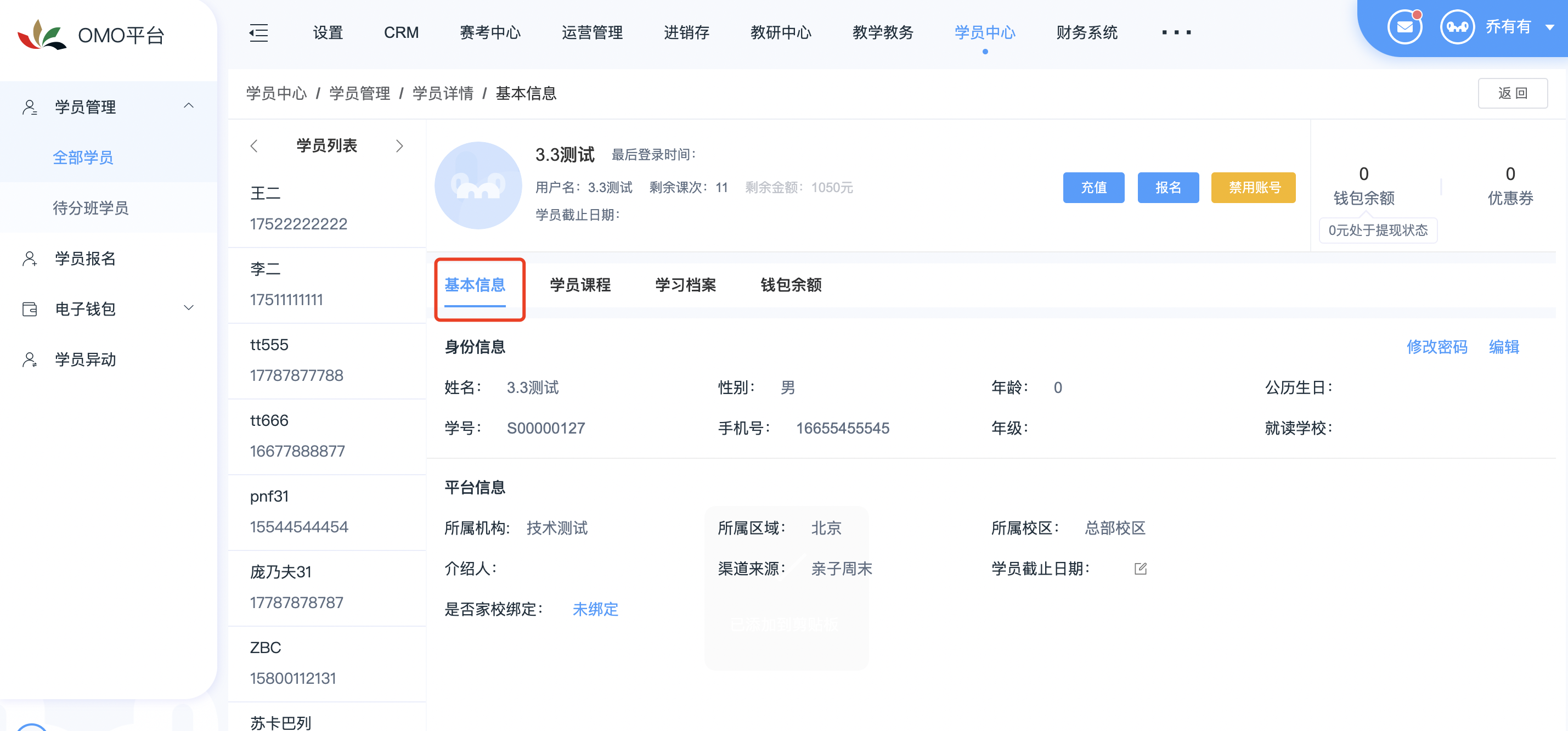Viewport: 1568px width, 731px height.
Task: Click the 0元处于提现状态 tooltip
Action: tap(1378, 230)
